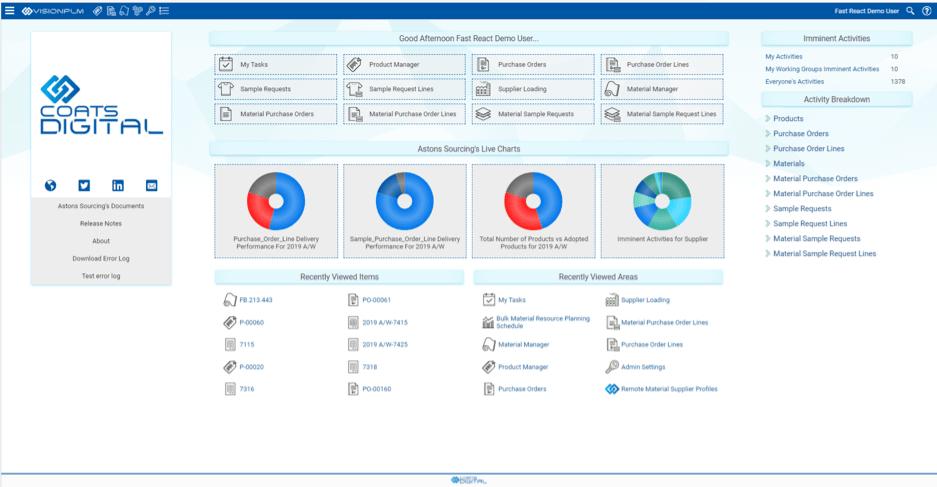This screenshot has width=937, height=487.
Task: Open Material Manager tile
Action: 662,89
